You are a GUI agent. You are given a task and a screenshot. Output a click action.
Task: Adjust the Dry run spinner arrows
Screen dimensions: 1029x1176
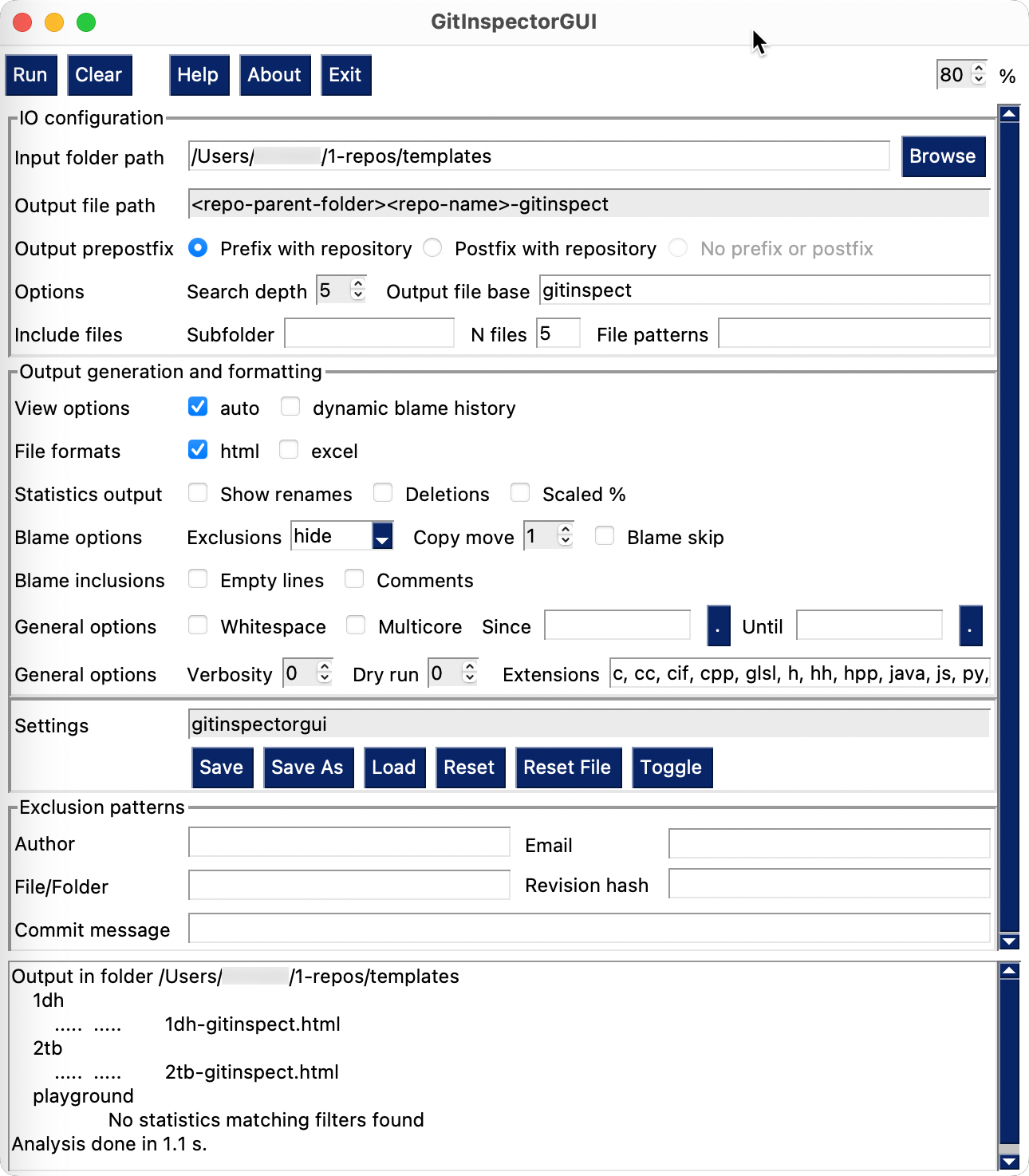click(x=470, y=673)
